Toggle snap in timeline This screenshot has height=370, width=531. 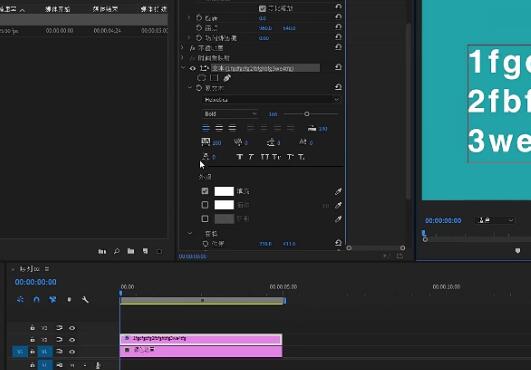coord(36,300)
